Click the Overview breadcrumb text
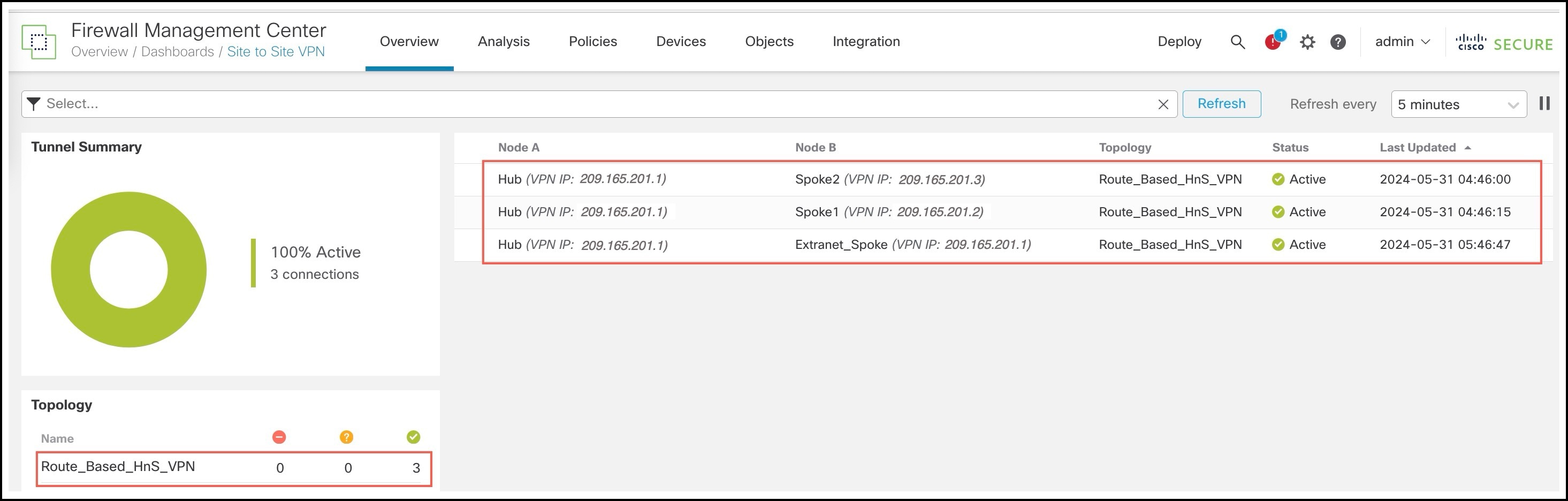This screenshot has width=1568, height=501. (x=100, y=52)
